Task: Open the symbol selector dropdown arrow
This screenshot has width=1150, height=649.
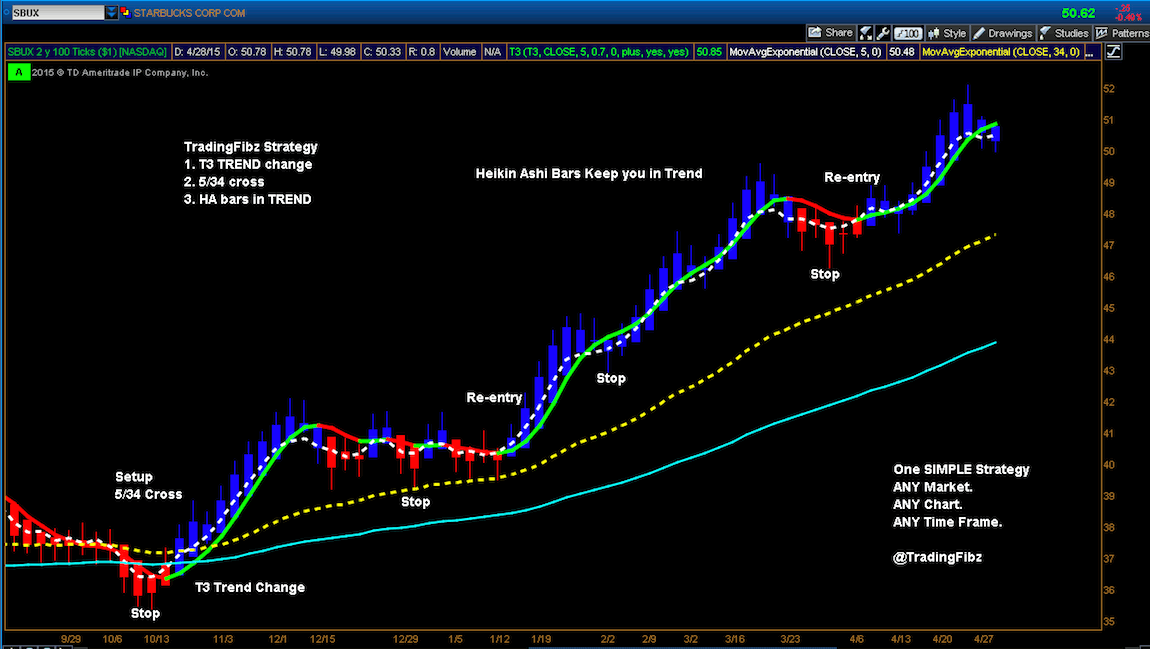Action: coord(111,12)
